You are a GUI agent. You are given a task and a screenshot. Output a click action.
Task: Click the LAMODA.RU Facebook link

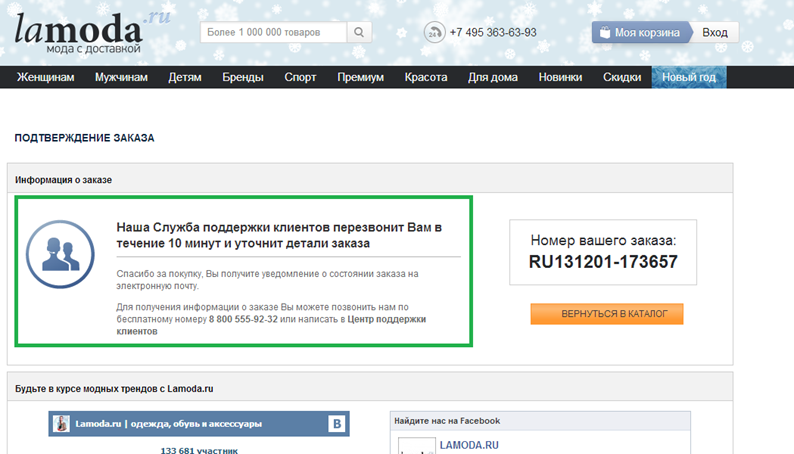point(469,445)
